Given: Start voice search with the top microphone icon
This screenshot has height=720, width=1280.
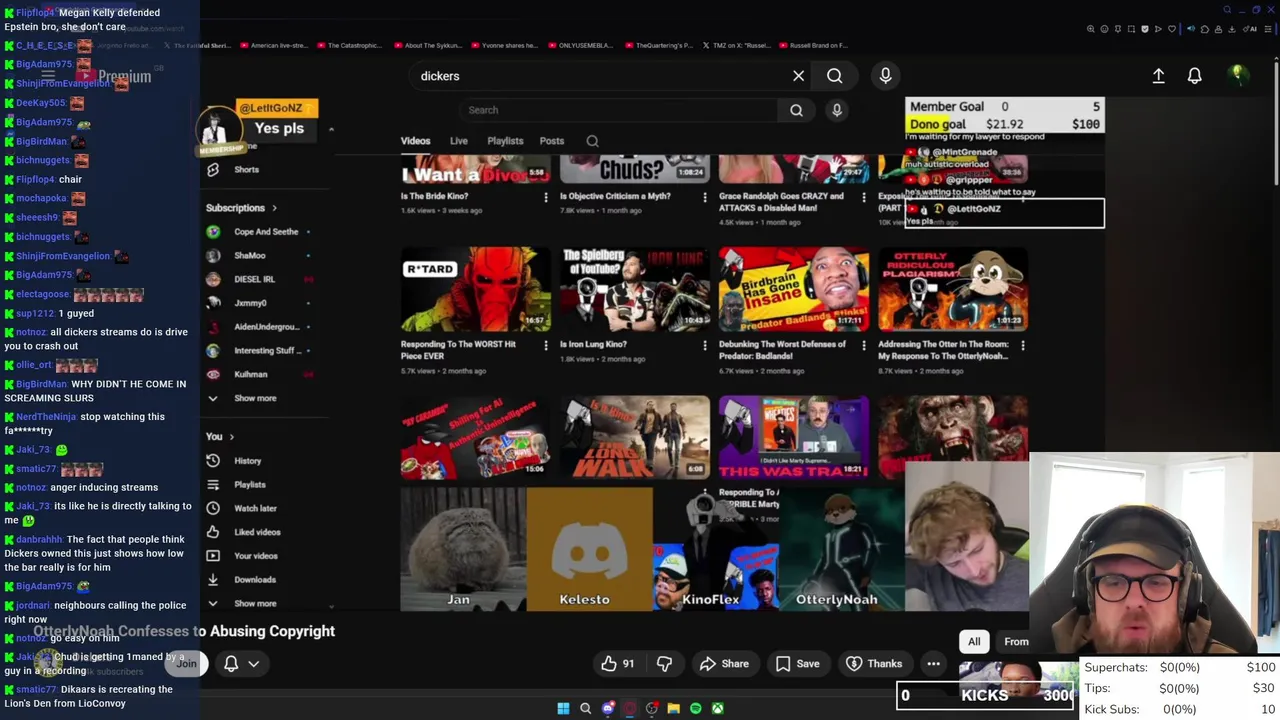Looking at the screenshot, I should (x=885, y=76).
